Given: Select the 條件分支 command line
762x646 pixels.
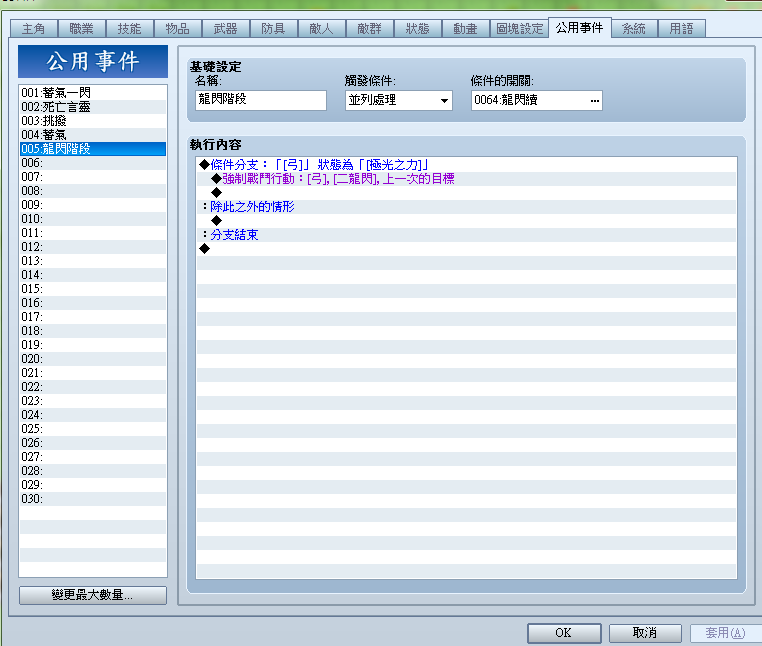Looking at the screenshot, I should pos(467,165).
